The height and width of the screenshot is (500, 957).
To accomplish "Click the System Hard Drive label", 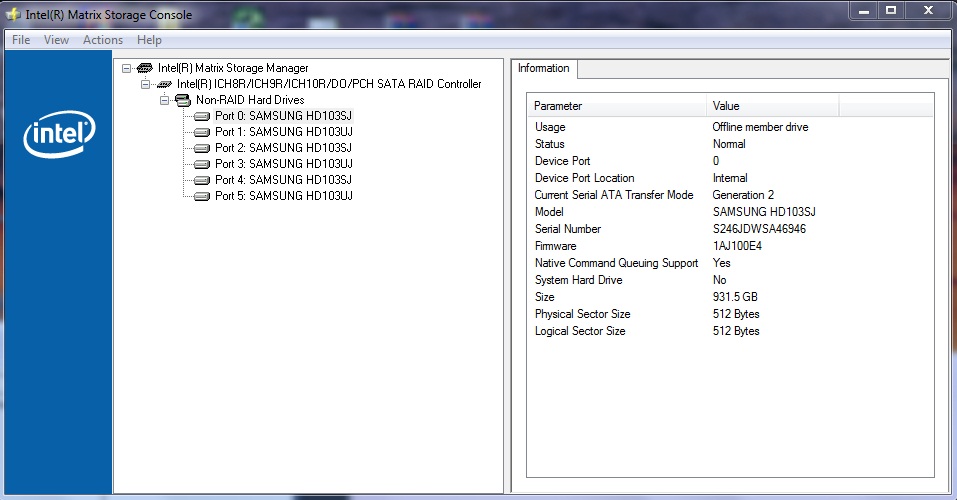I will pyautogui.click(x=579, y=280).
